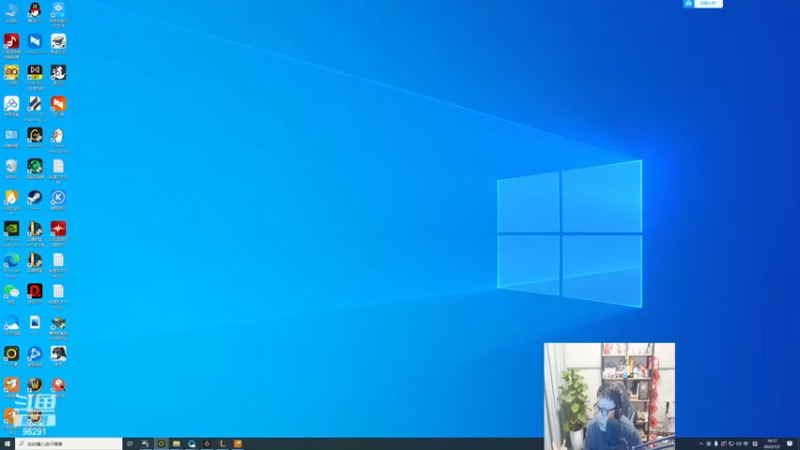The height and width of the screenshot is (450, 800).
Task: Open the Windows Start menu
Action: [7, 444]
